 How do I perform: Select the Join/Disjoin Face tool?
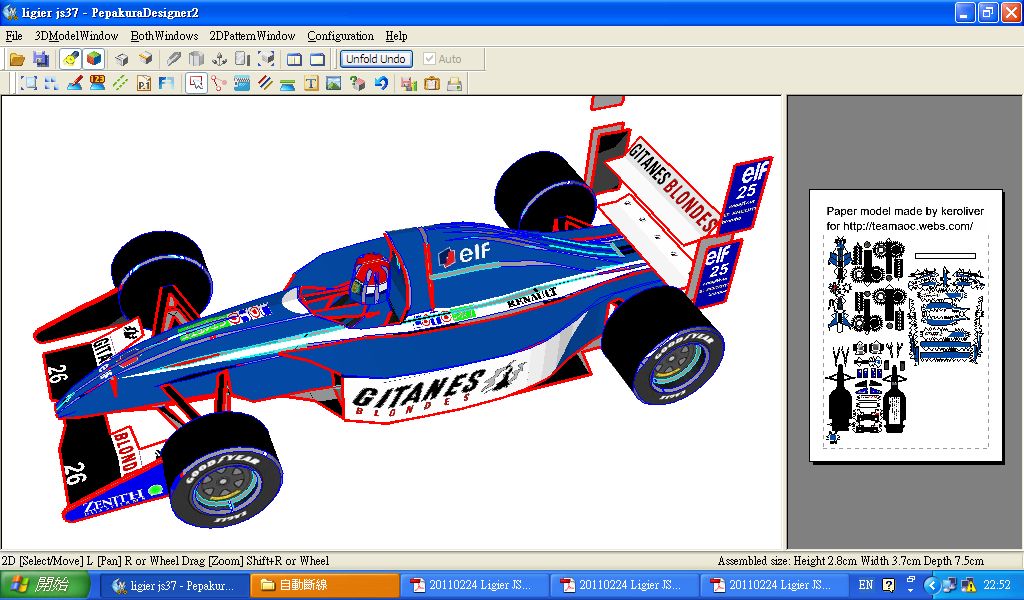(218, 84)
